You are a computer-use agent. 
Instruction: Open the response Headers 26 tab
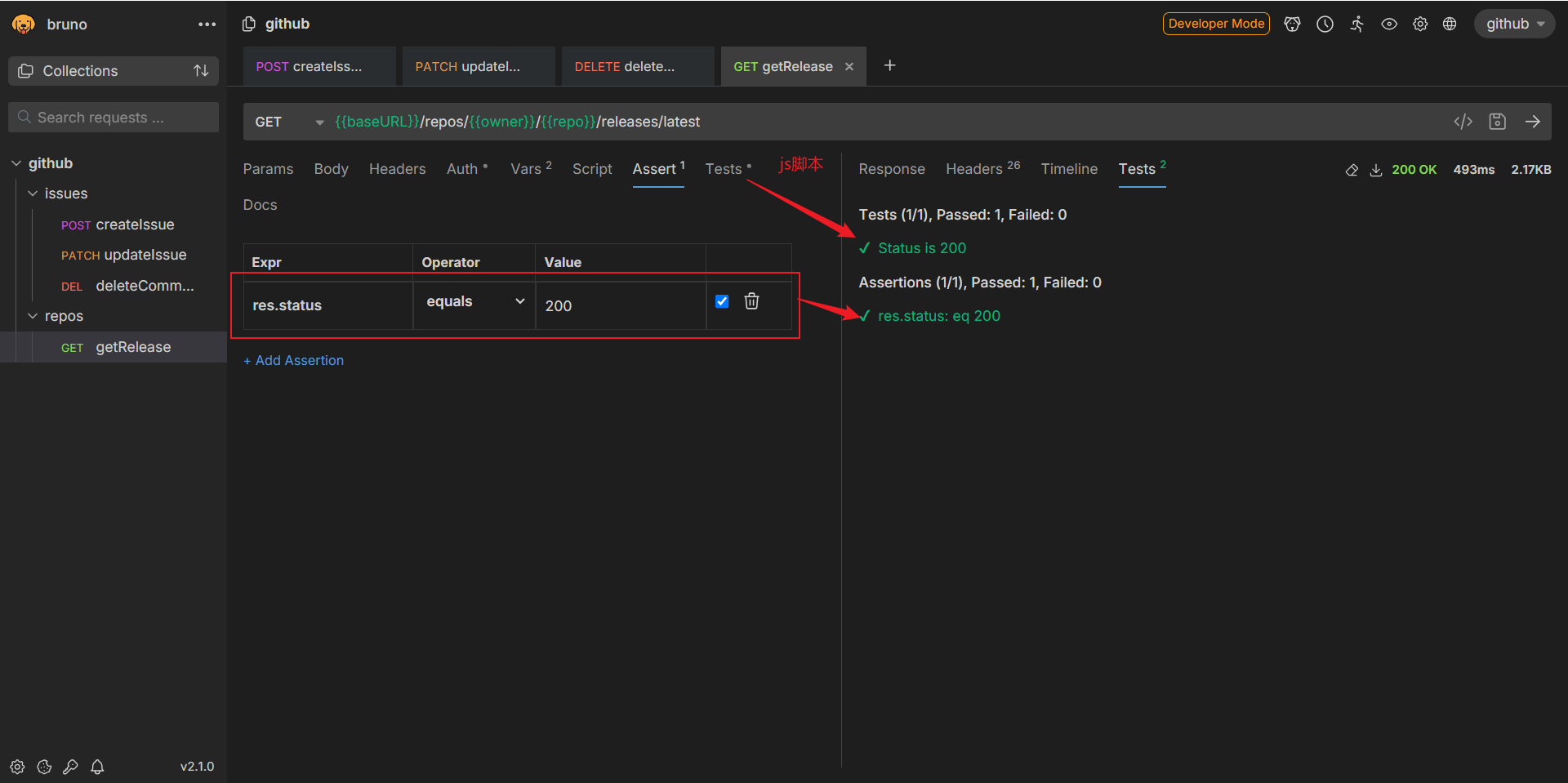(x=982, y=169)
